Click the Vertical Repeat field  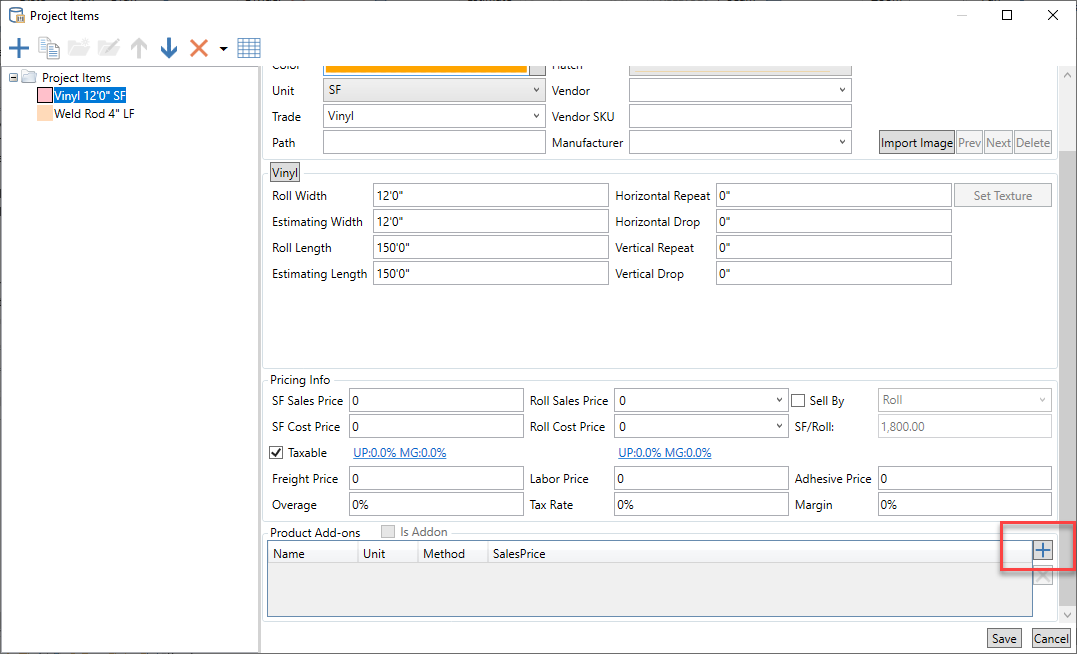coord(834,247)
